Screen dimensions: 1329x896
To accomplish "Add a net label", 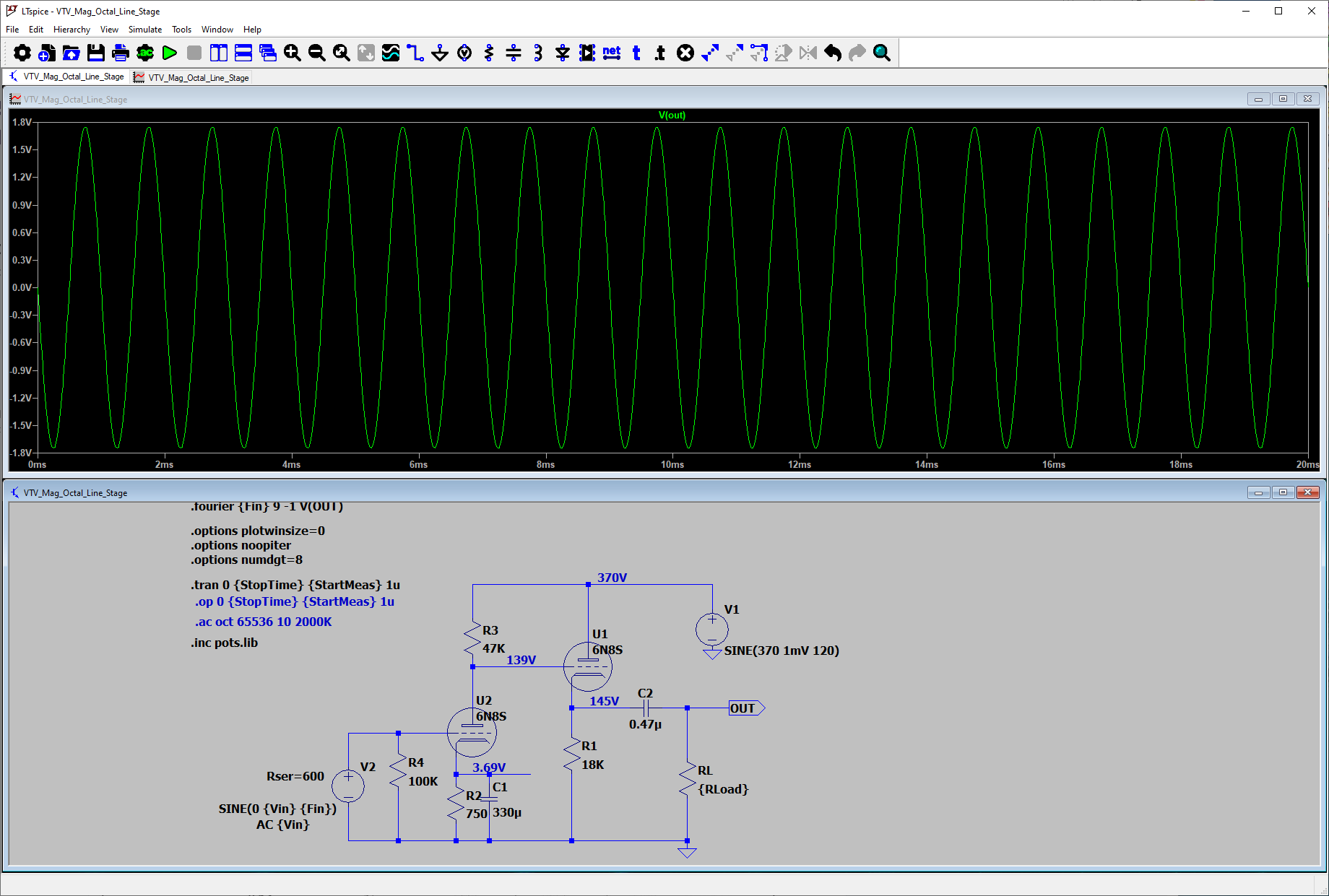I will [612, 53].
